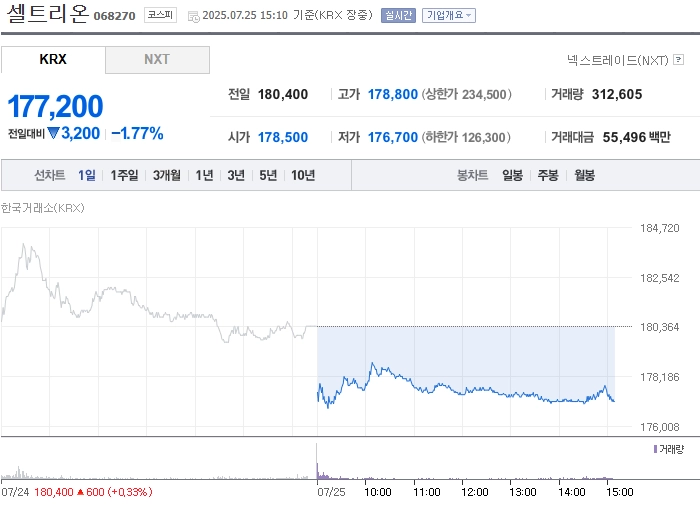Select the 3개월 chart period
Screen dimensions: 700x505
point(167,175)
